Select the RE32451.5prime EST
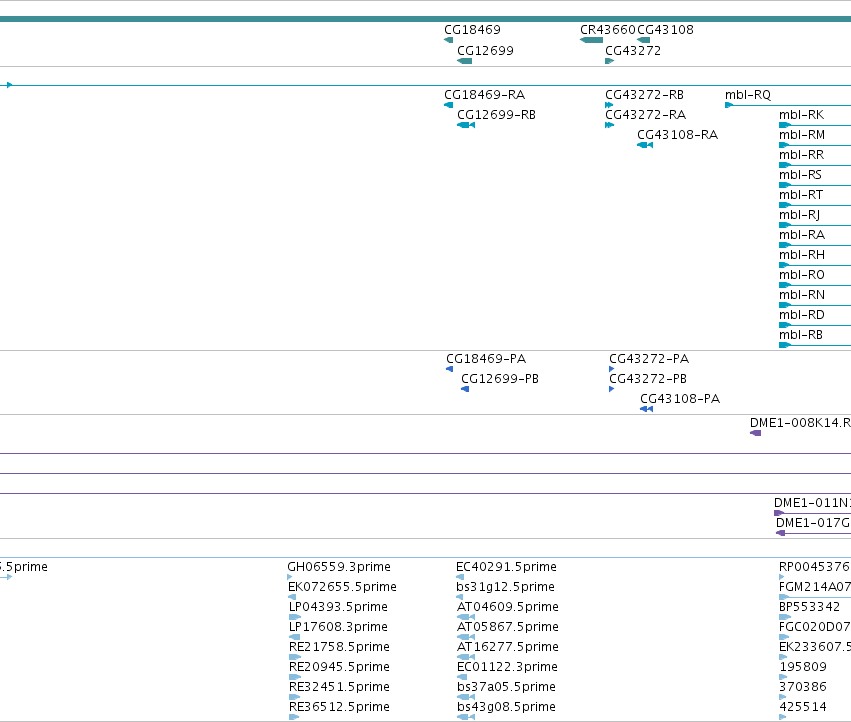The height and width of the screenshot is (722, 851). (295, 697)
